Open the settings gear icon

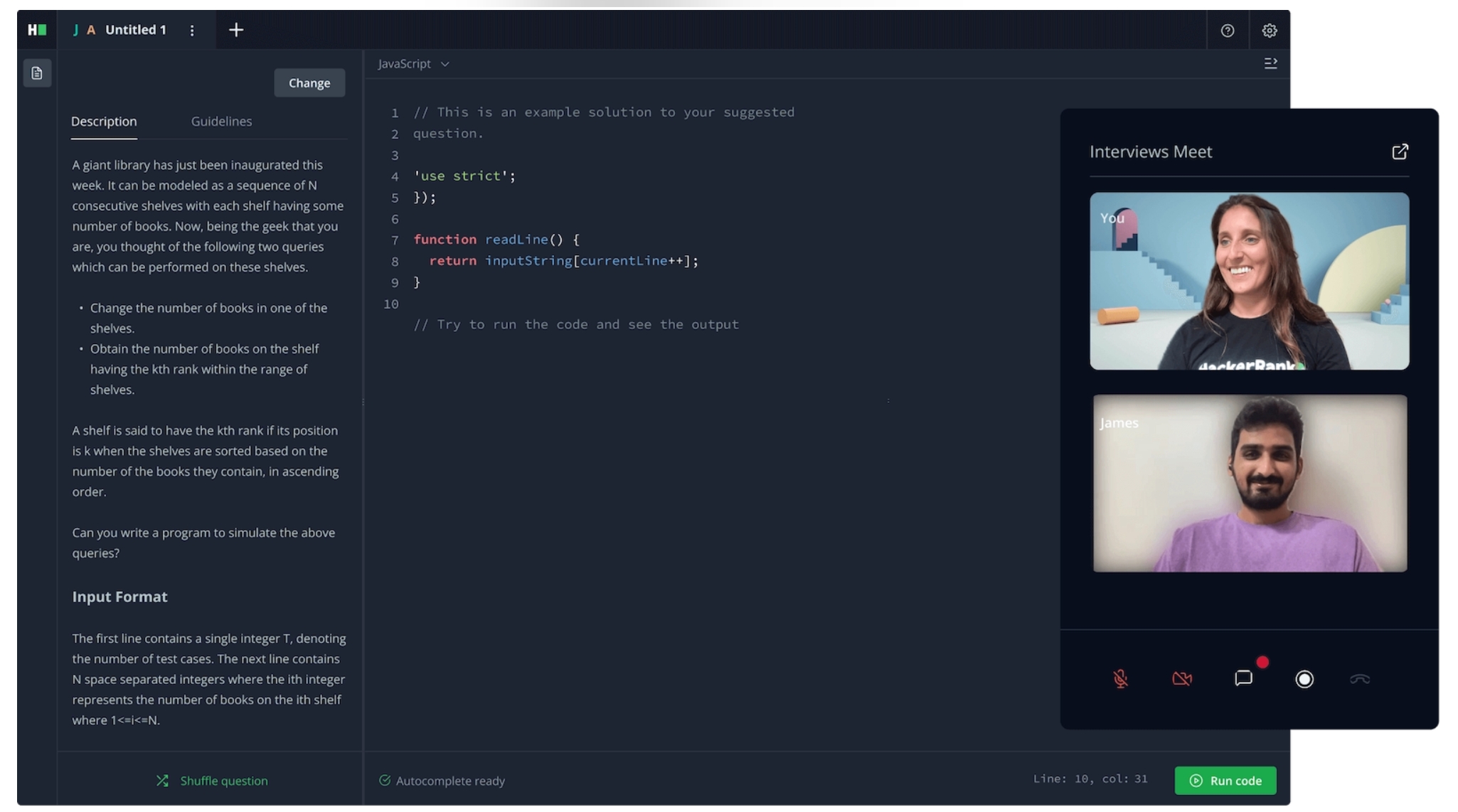click(x=1269, y=31)
